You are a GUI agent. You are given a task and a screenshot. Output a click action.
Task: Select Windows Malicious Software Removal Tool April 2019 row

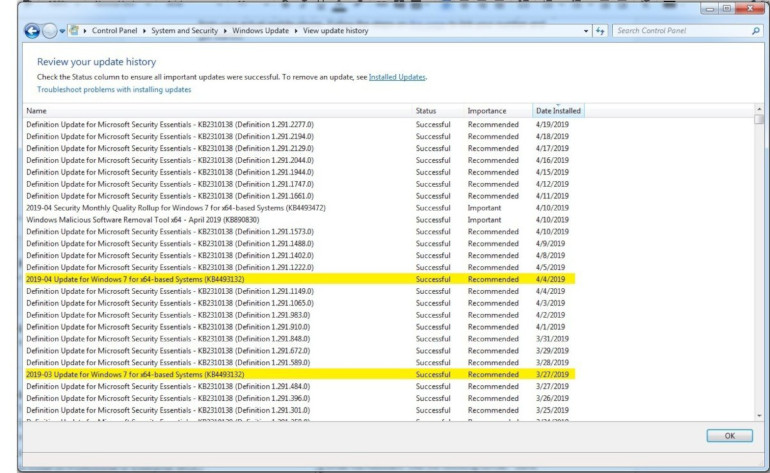(x=300, y=220)
